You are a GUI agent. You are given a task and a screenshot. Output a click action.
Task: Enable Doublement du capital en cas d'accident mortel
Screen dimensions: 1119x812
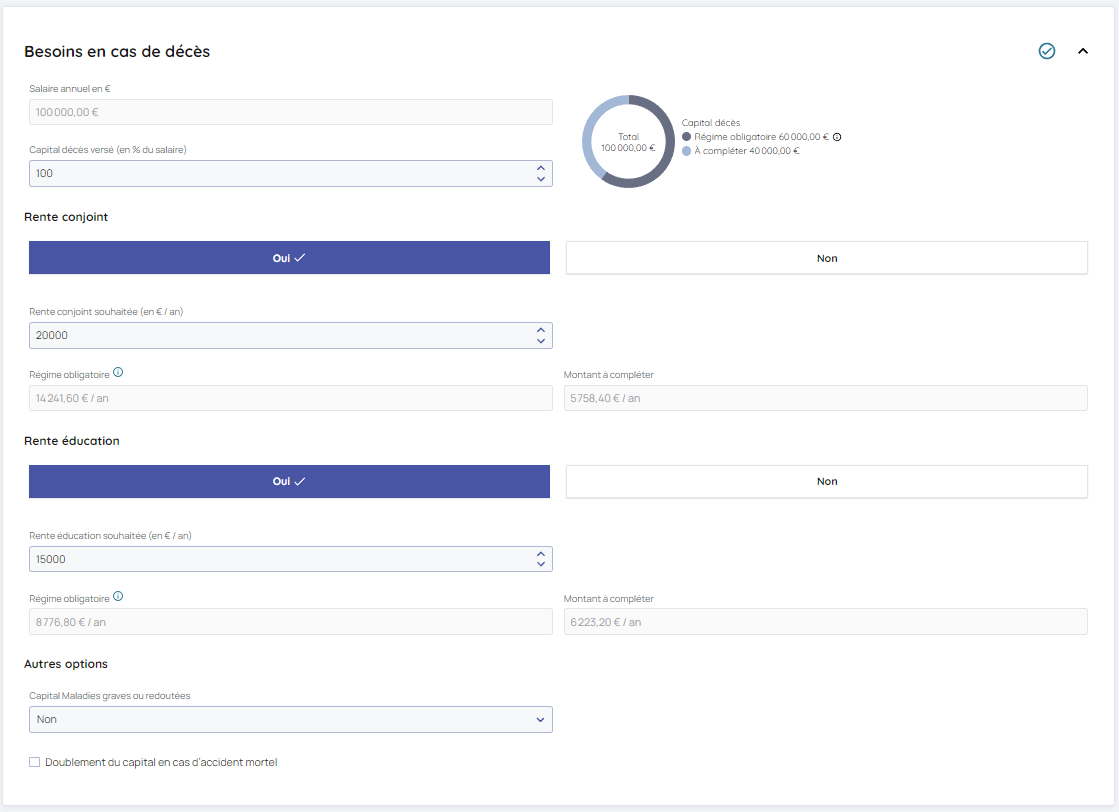point(35,762)
